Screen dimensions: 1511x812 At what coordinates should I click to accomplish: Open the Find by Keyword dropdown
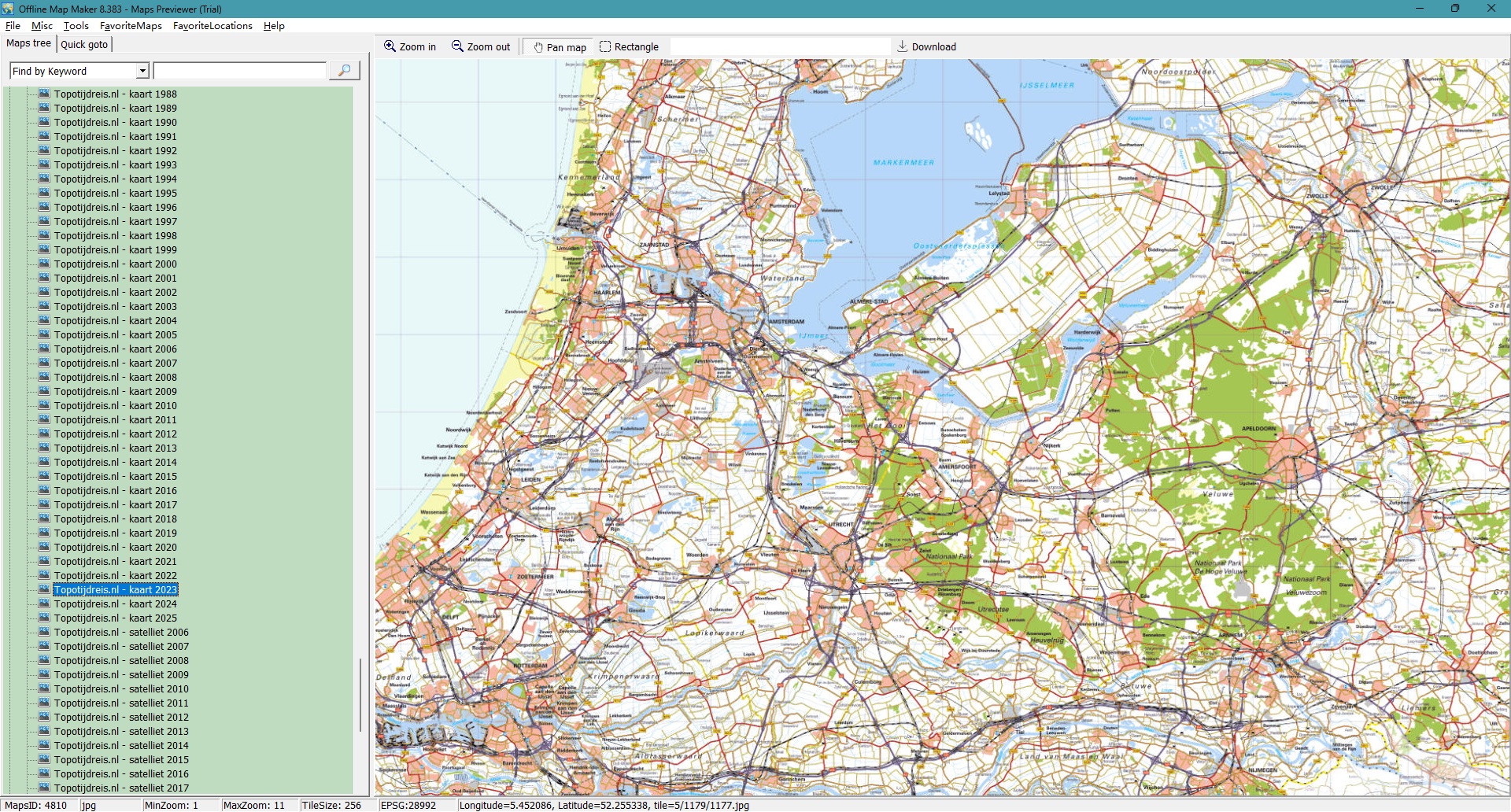point(142,71)
